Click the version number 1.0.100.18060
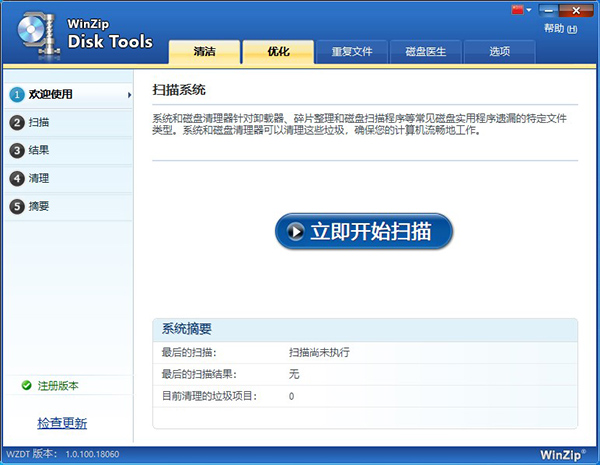Viewport: 600px width, 465px height. (92, 454)
